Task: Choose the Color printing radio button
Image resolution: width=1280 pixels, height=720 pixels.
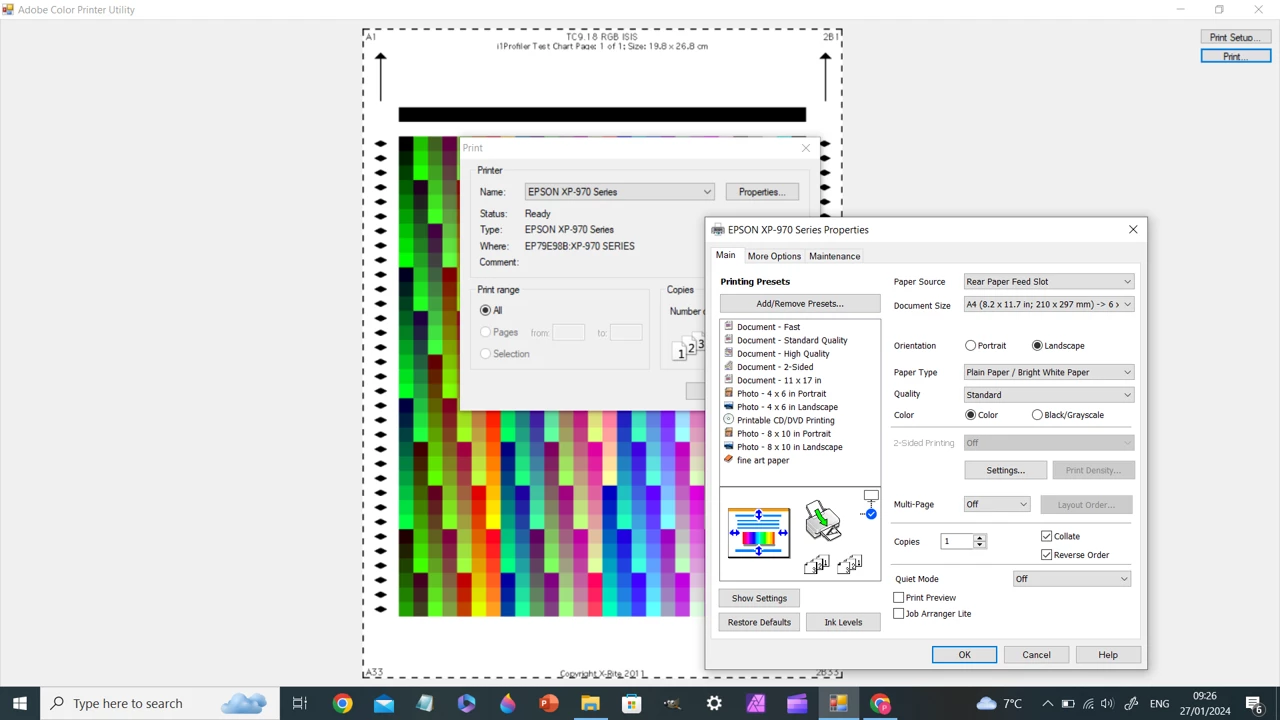Action: [x=970, y=415]
